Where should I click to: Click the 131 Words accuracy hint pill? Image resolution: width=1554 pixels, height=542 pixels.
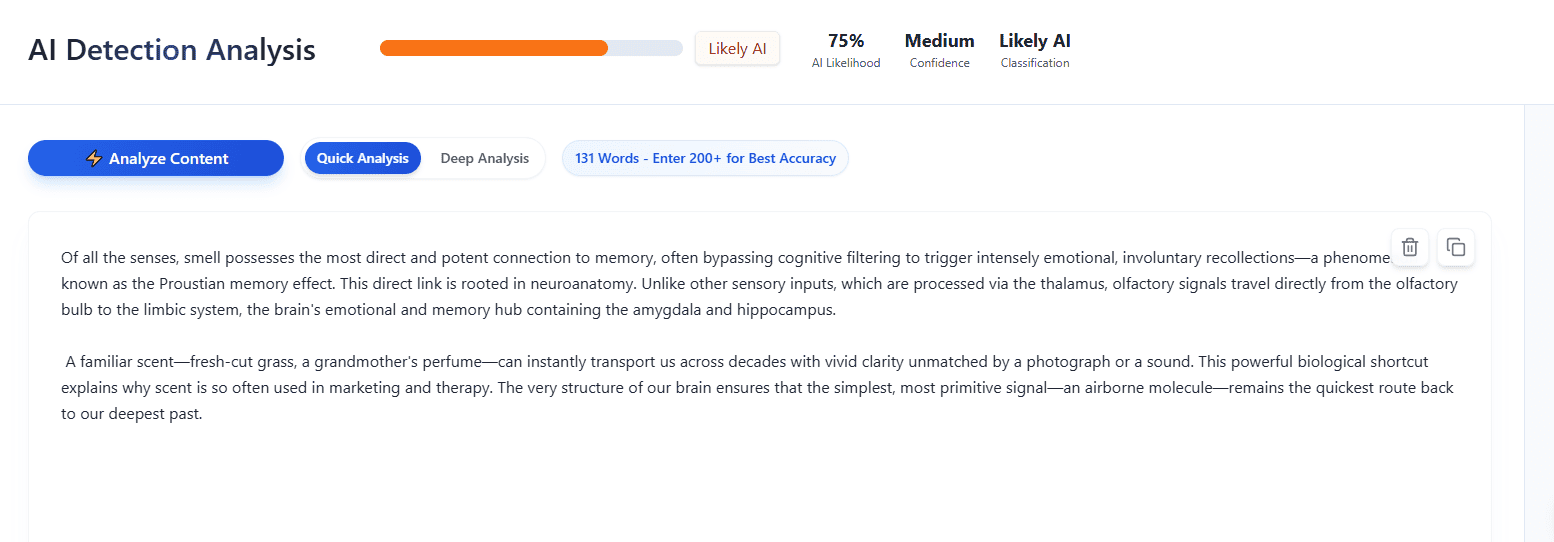point(705,158)
